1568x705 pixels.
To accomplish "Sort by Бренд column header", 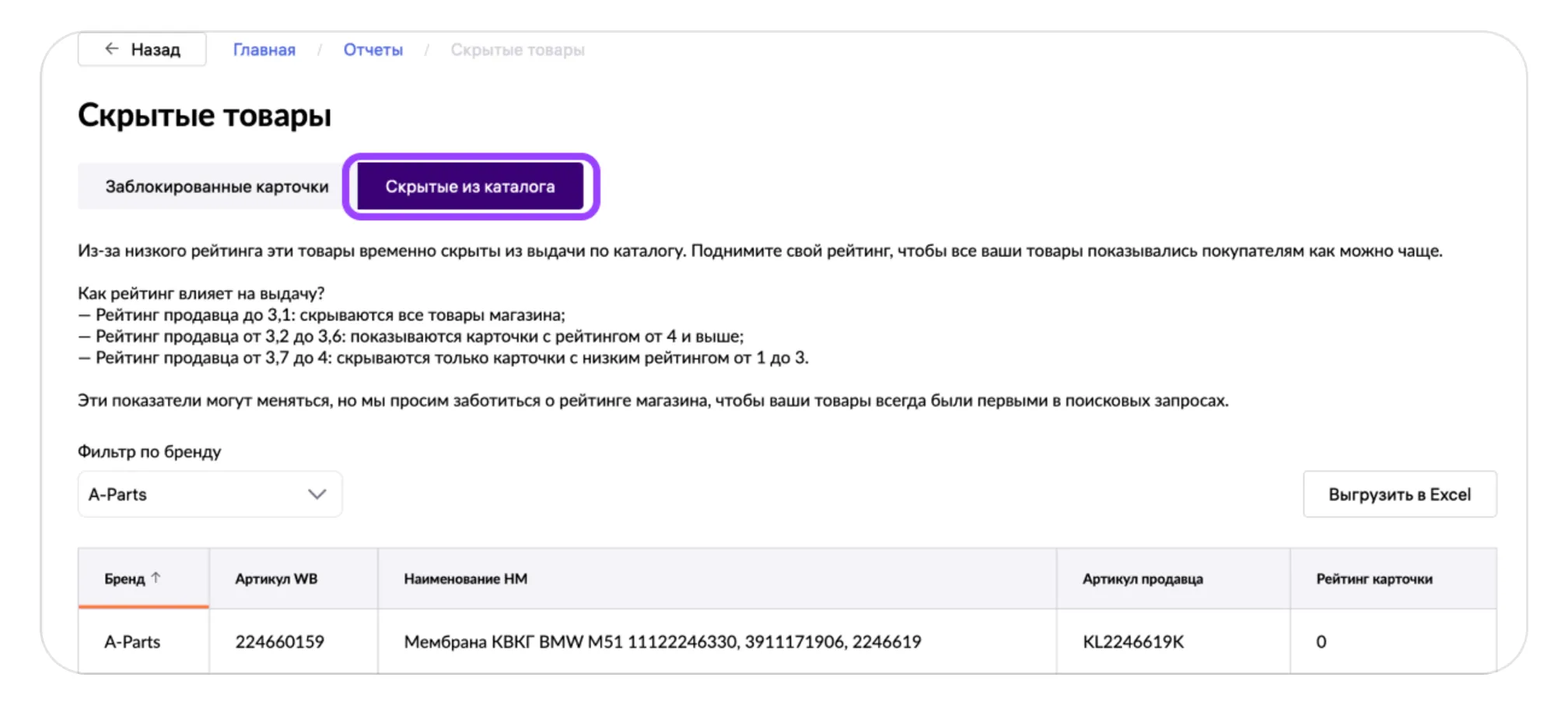I will point(124,579).
